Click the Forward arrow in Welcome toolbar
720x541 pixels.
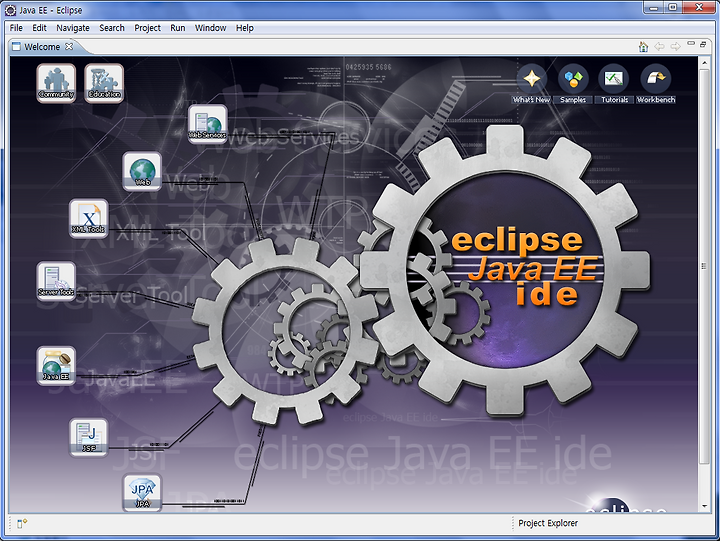(x=675, y=46)
